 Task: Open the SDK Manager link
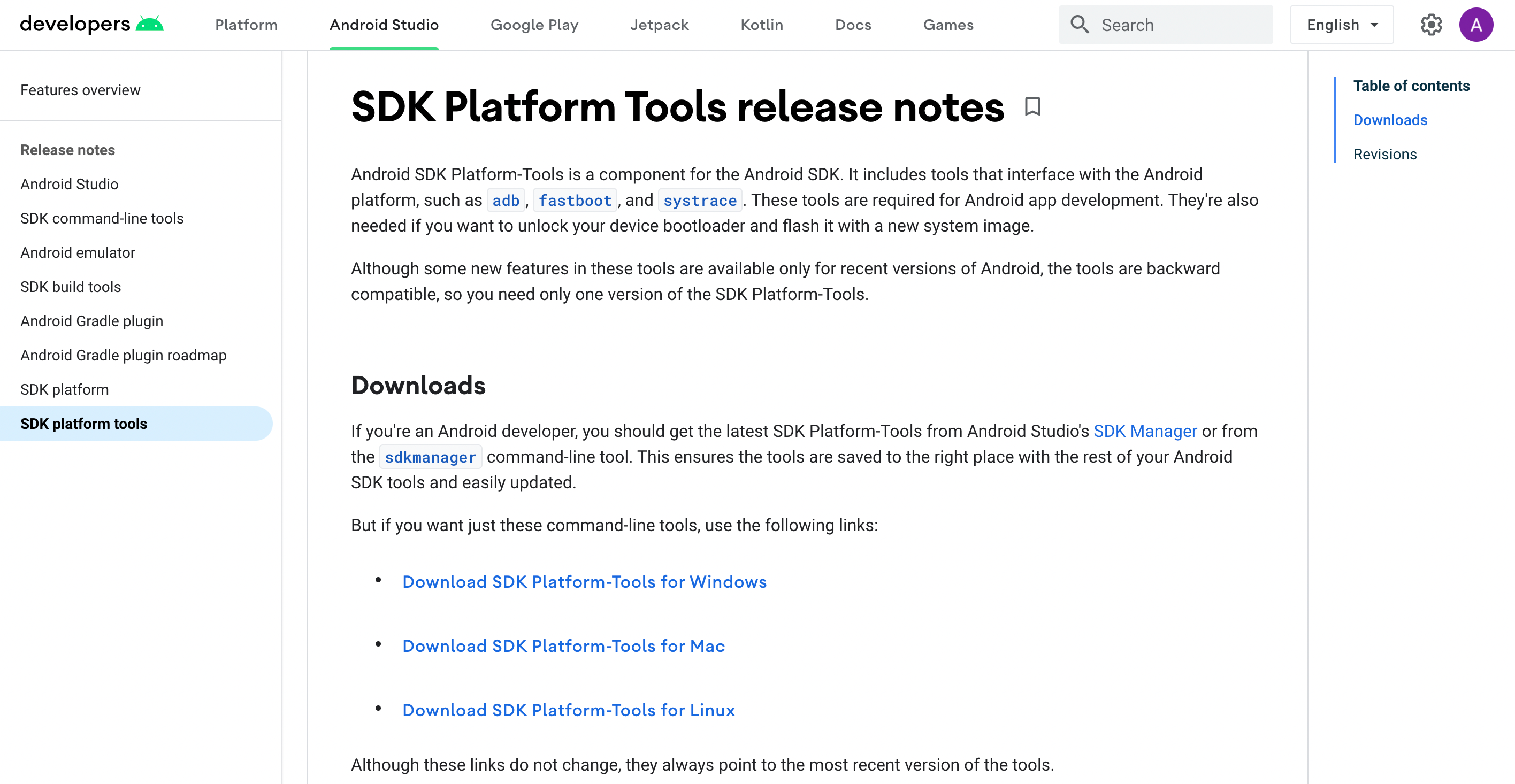coord(1144,431)
